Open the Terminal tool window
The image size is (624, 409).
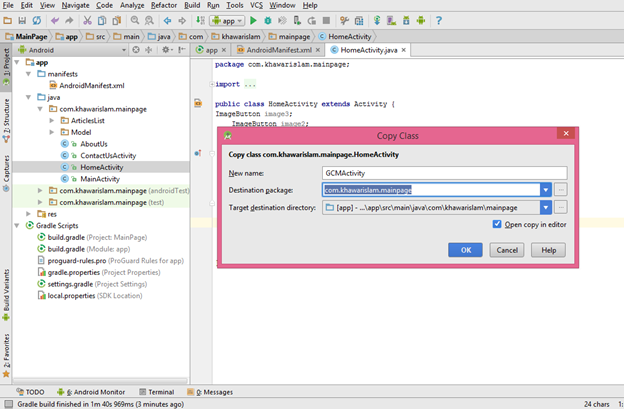point(156,392)
